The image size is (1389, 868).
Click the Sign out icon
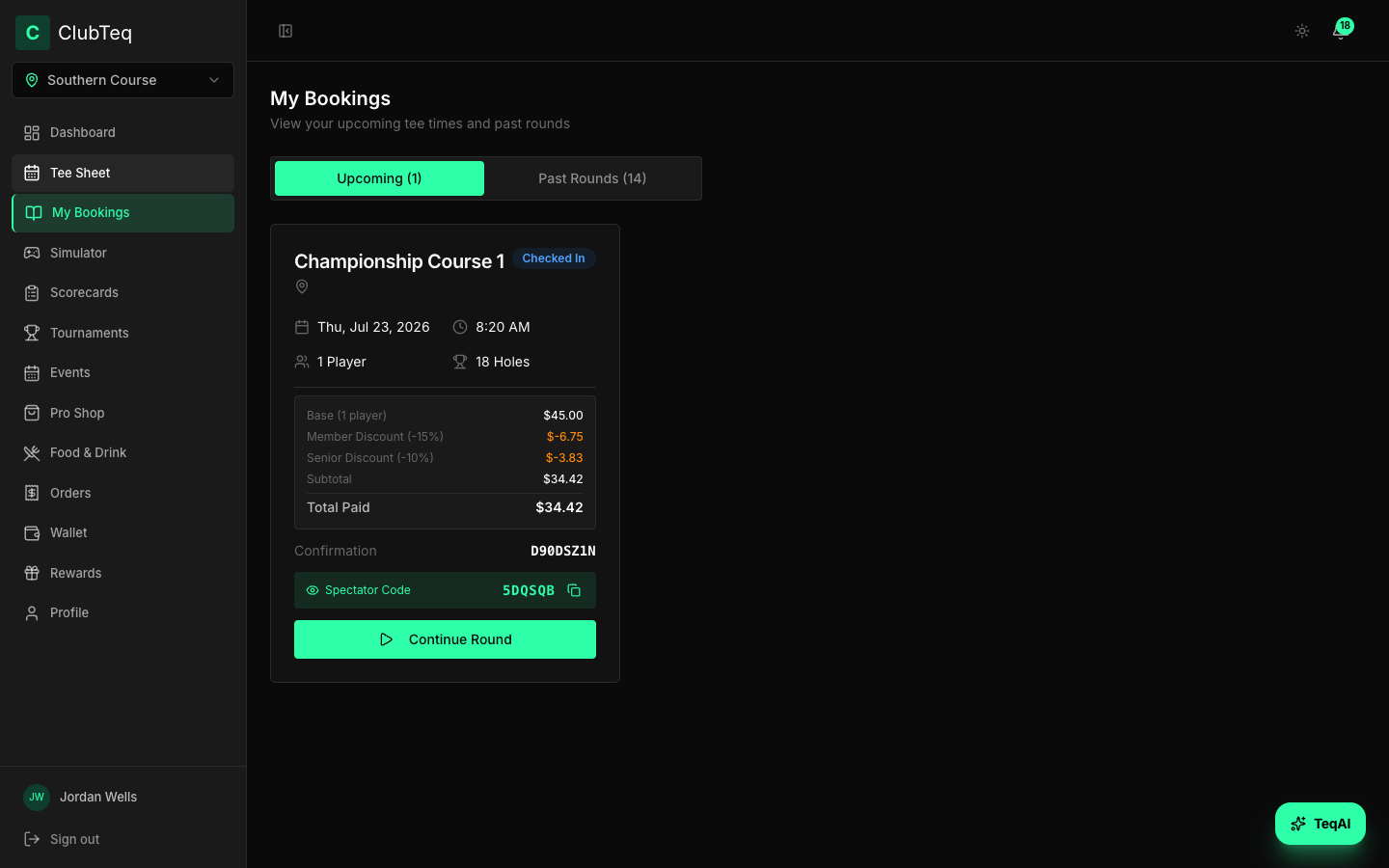pyautogui.click(x=32, y=839)
